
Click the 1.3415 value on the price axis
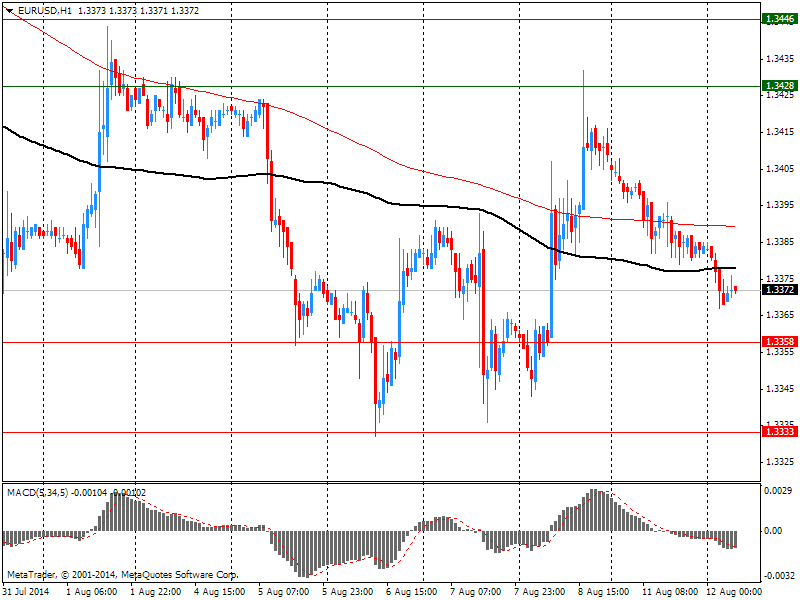click(780, 132)
